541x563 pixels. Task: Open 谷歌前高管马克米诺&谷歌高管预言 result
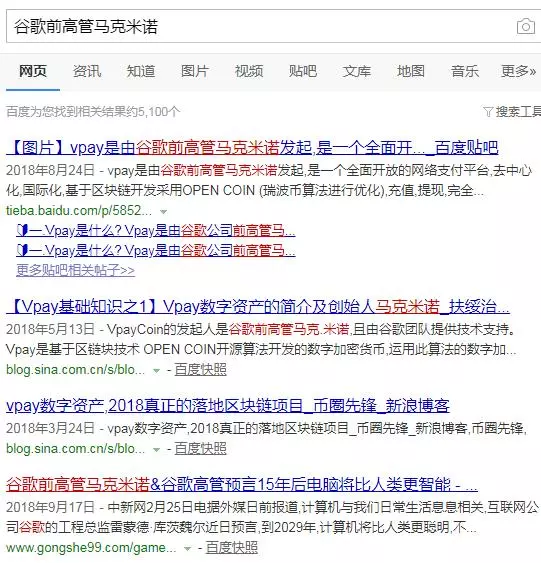(x=242, y=485)
